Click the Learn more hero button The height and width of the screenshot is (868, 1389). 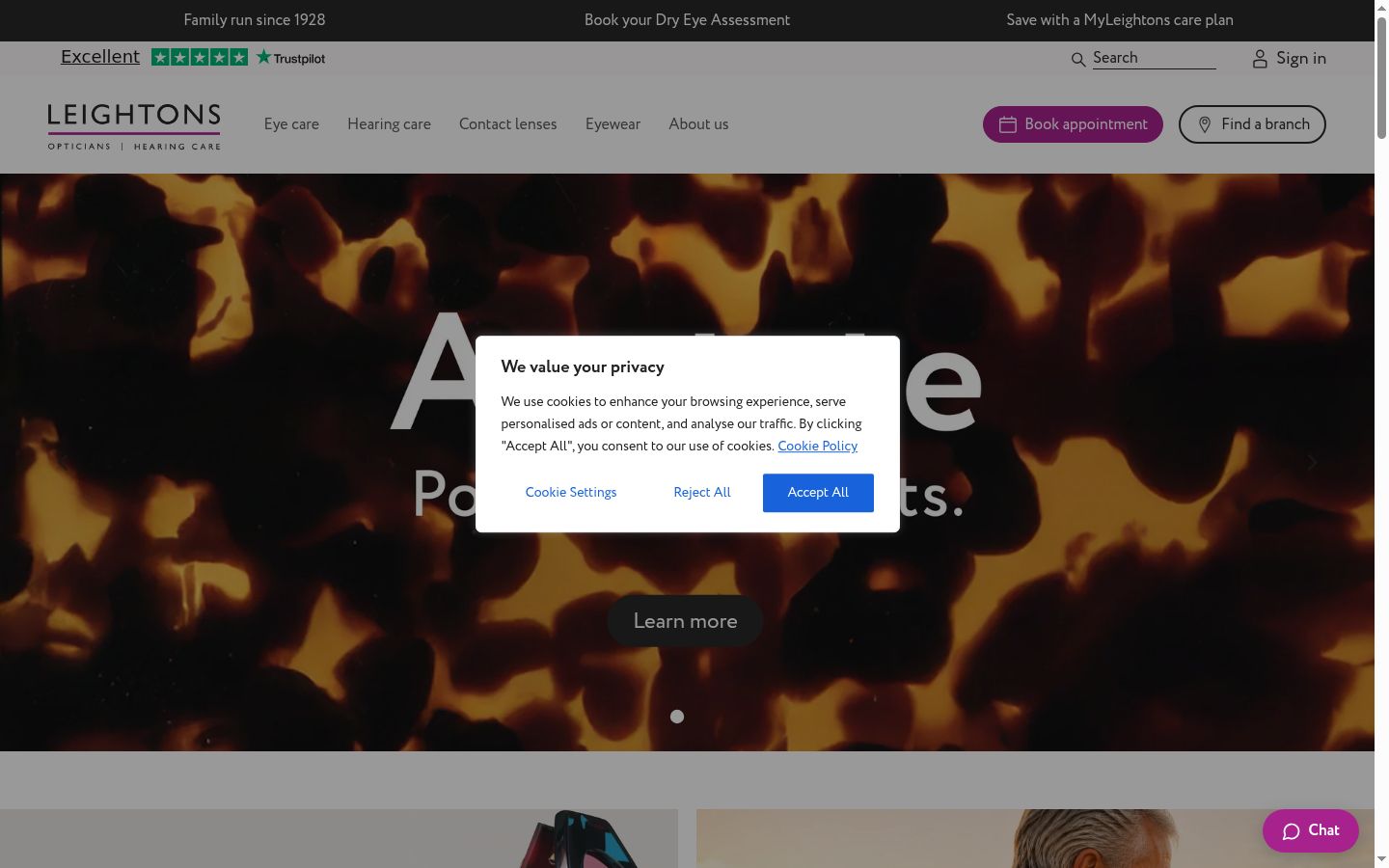tap(685, 621)
